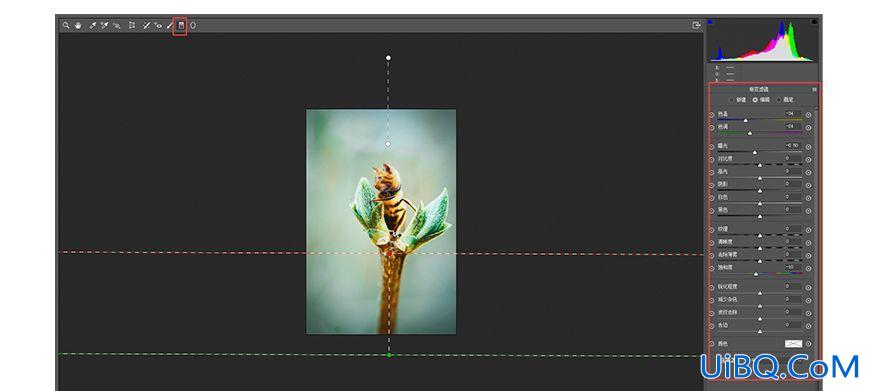Click the plus icon for 对比度 contrast
The height and width of the screenshot is (391, 870).
coord(808,160)
